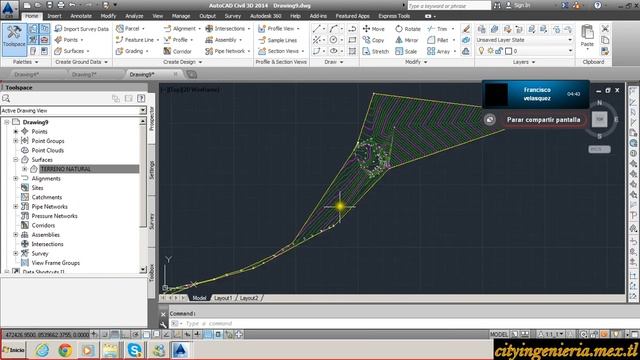The image size is (640, 360).
Task: Select Alignments in the tree
Action: [46, 178]
